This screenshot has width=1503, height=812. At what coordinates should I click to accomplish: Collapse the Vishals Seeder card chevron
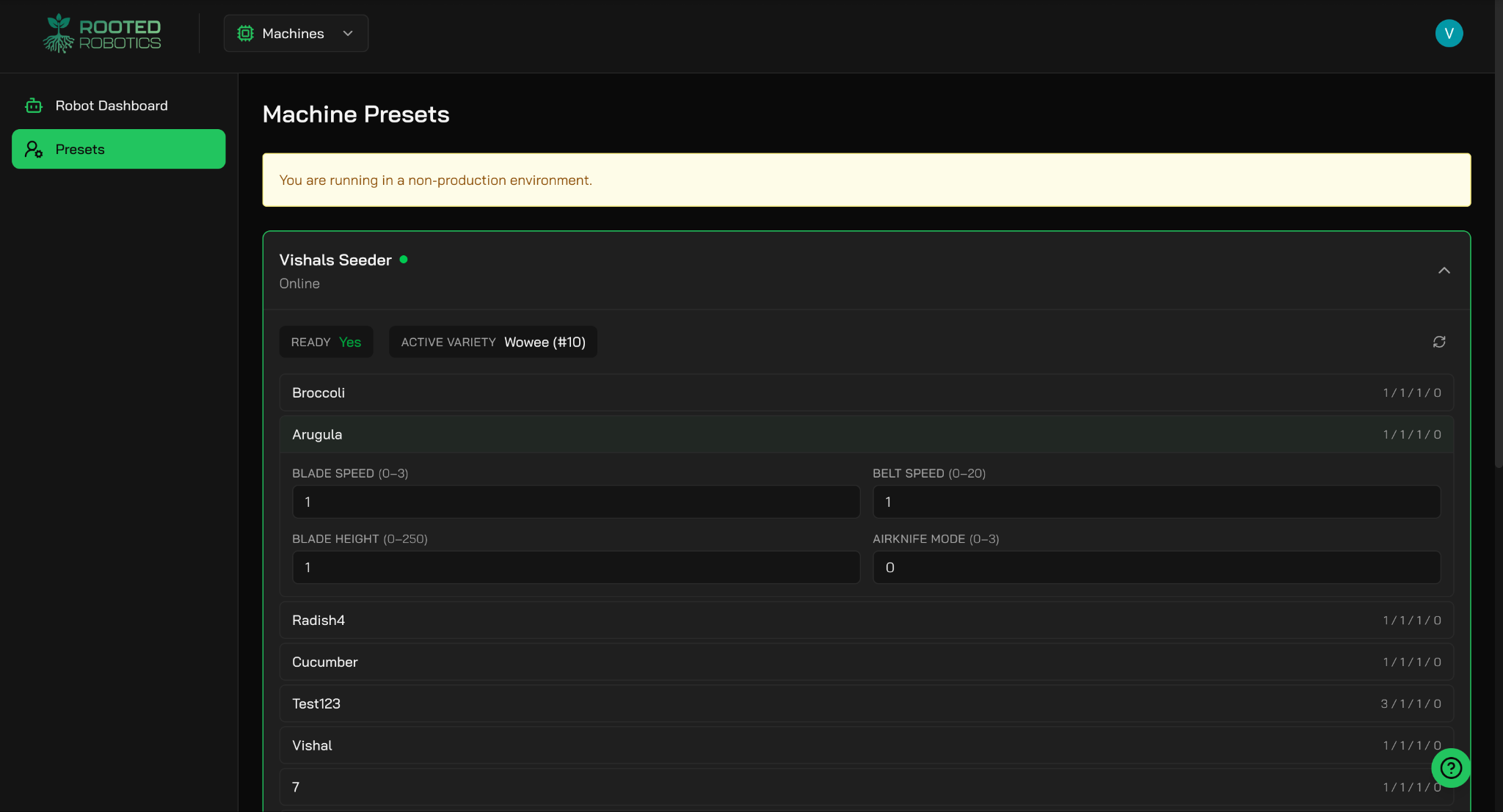click(x=1444, y=271)
